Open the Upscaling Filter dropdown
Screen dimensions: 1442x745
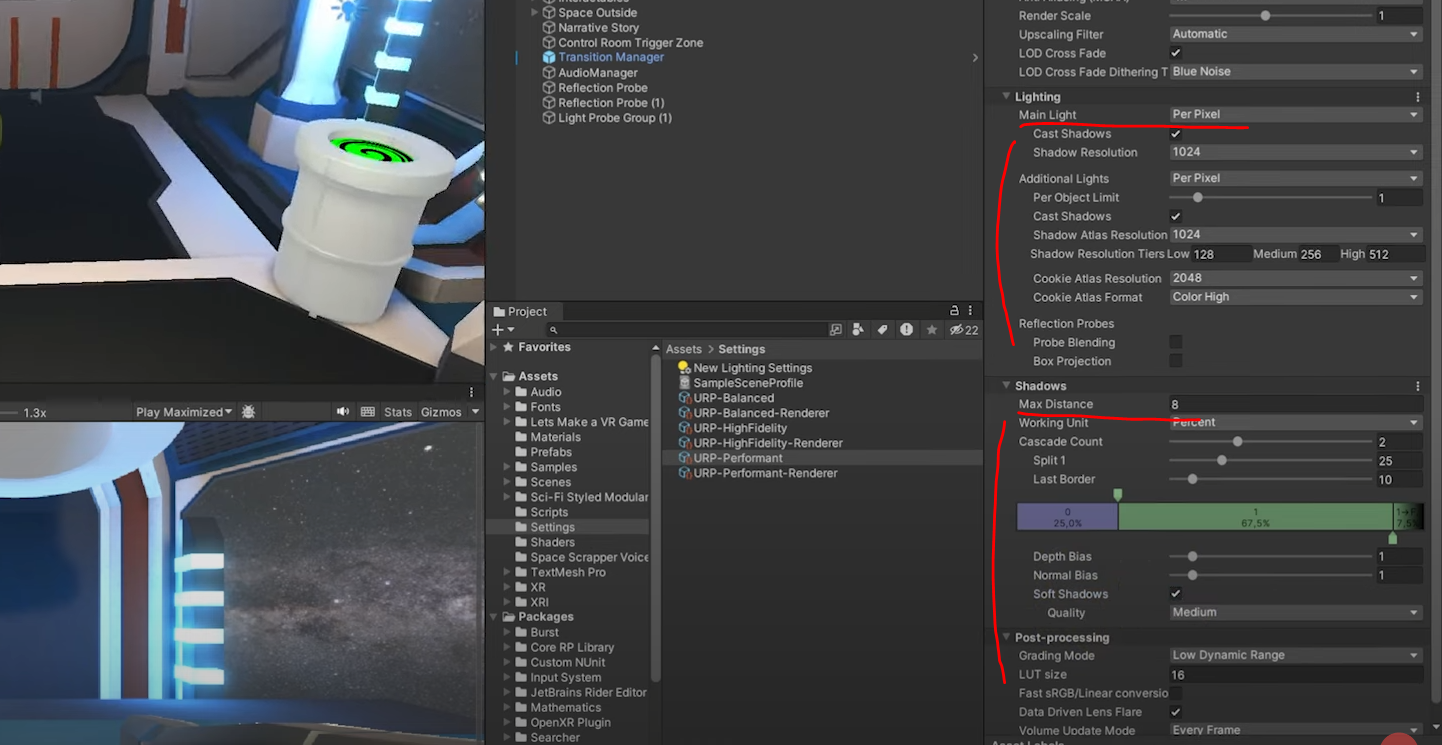(x=1295, y=34)
